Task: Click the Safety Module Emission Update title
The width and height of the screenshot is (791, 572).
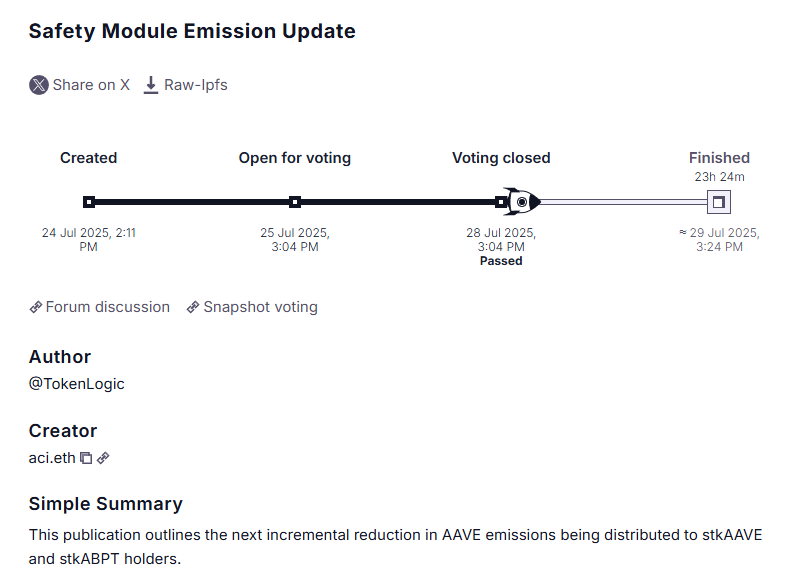Action: pos(192,31)
